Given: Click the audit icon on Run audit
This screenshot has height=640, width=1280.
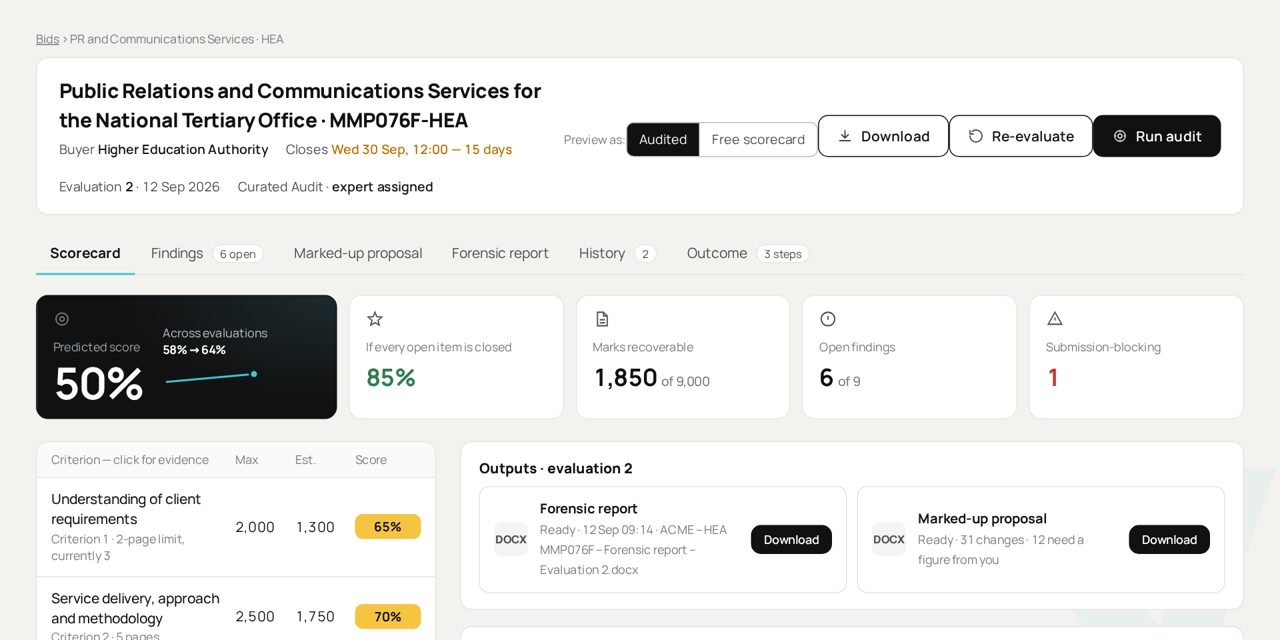Looking at the screenshot, I should [x=1120, y=136].
